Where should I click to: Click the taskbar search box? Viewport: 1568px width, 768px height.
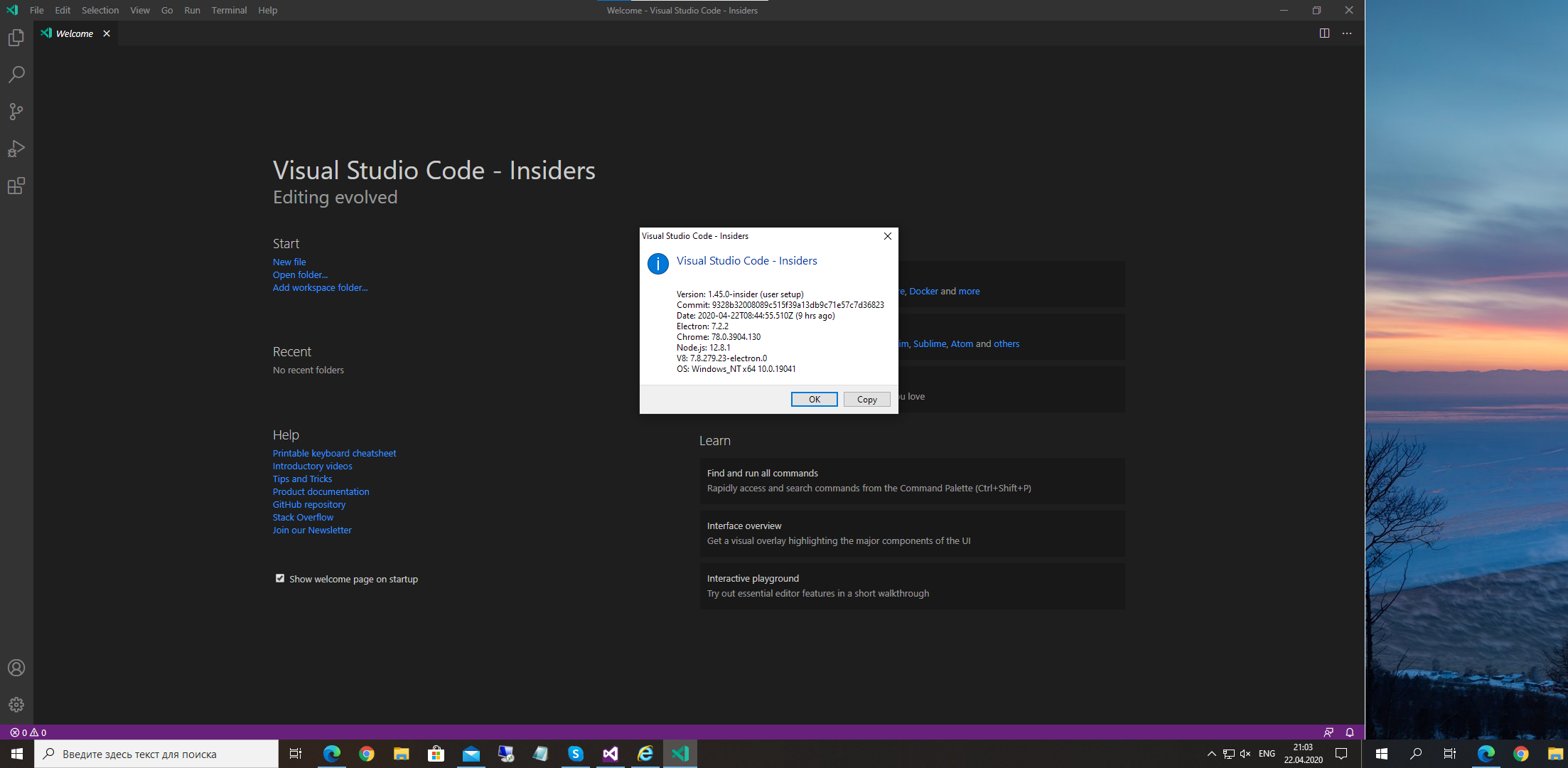[x=156, y=754]
